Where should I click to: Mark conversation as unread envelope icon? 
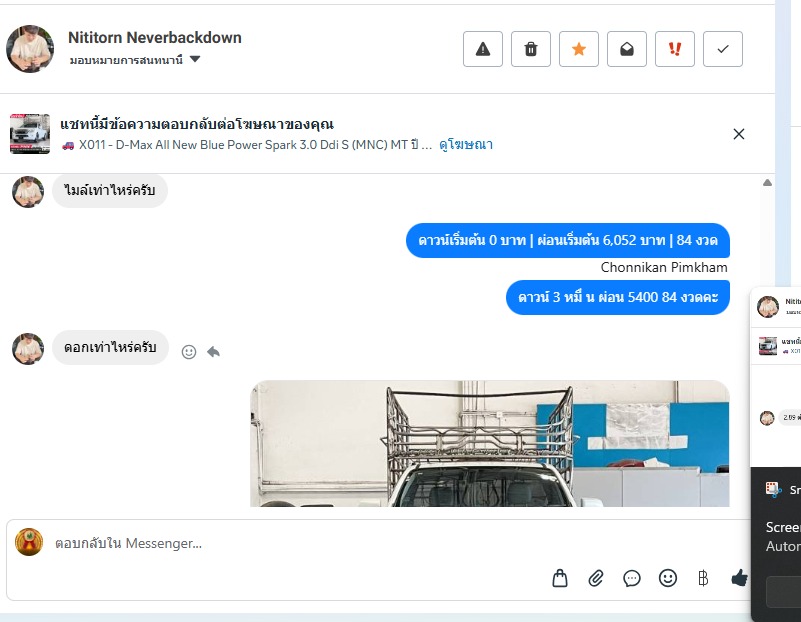(627, 49)
